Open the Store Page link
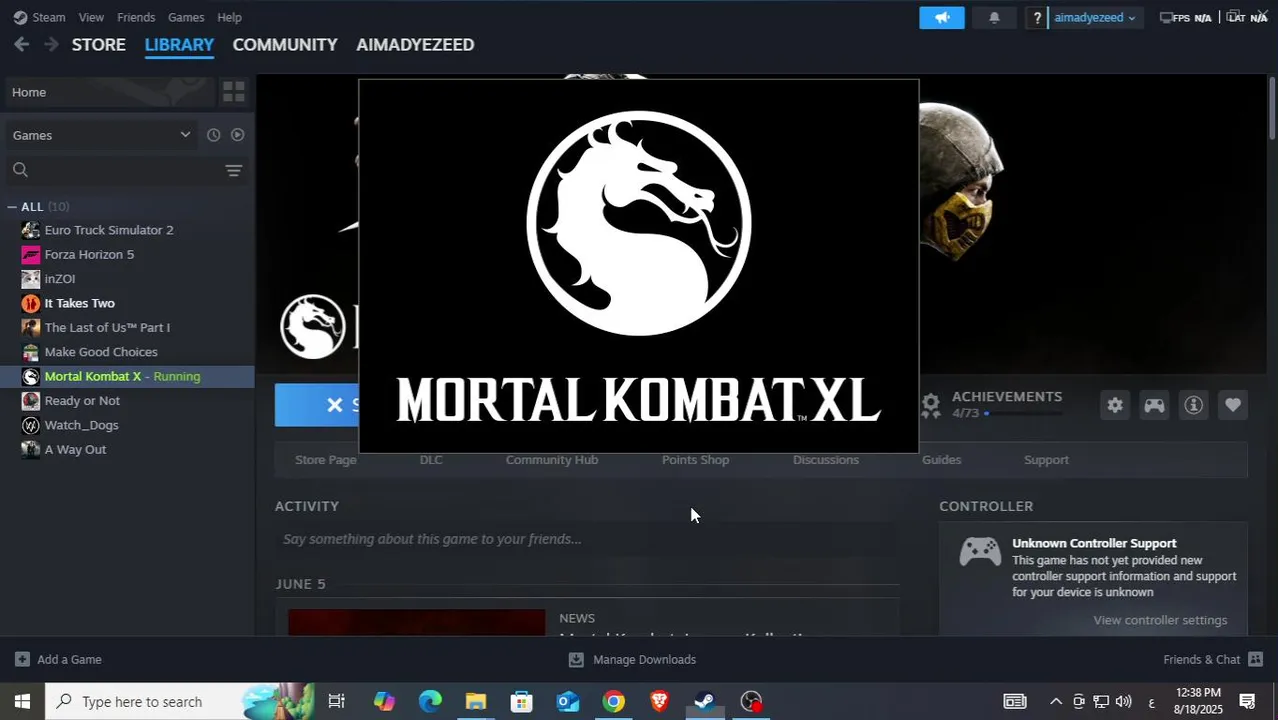1278x720 pixels. 326,460
